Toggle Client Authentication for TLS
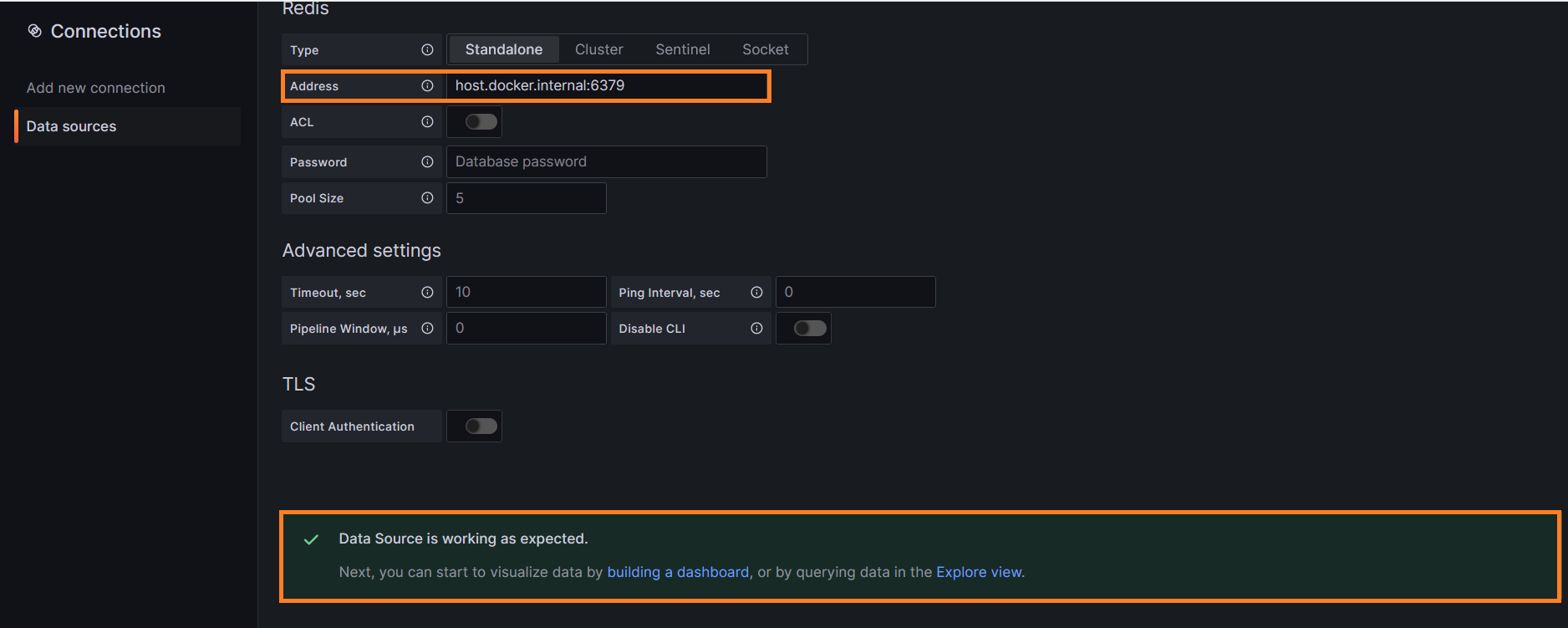 (481, 426)
